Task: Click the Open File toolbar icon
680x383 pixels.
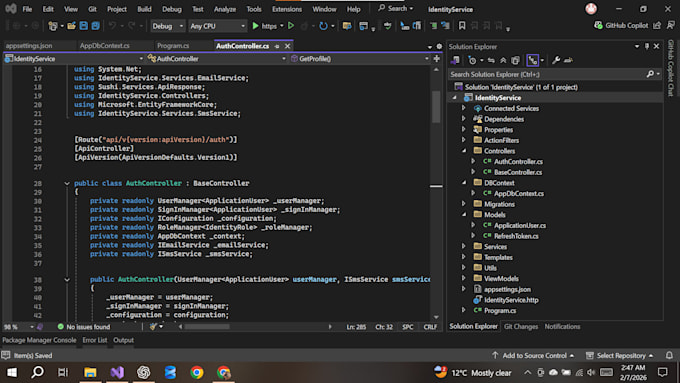Action: (x=71, y=26)
